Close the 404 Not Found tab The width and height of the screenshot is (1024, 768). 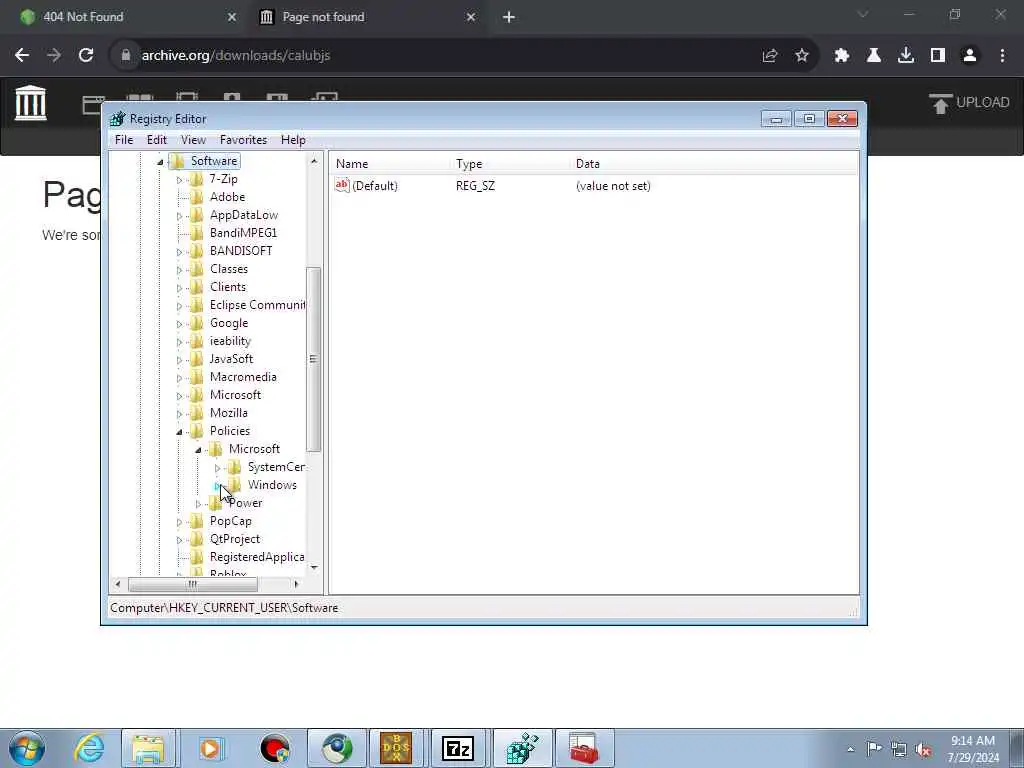click(x=232, y=18)
